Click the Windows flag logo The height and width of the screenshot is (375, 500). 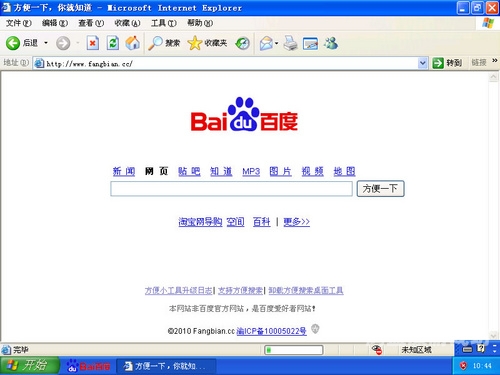click(x=488, y=23)
